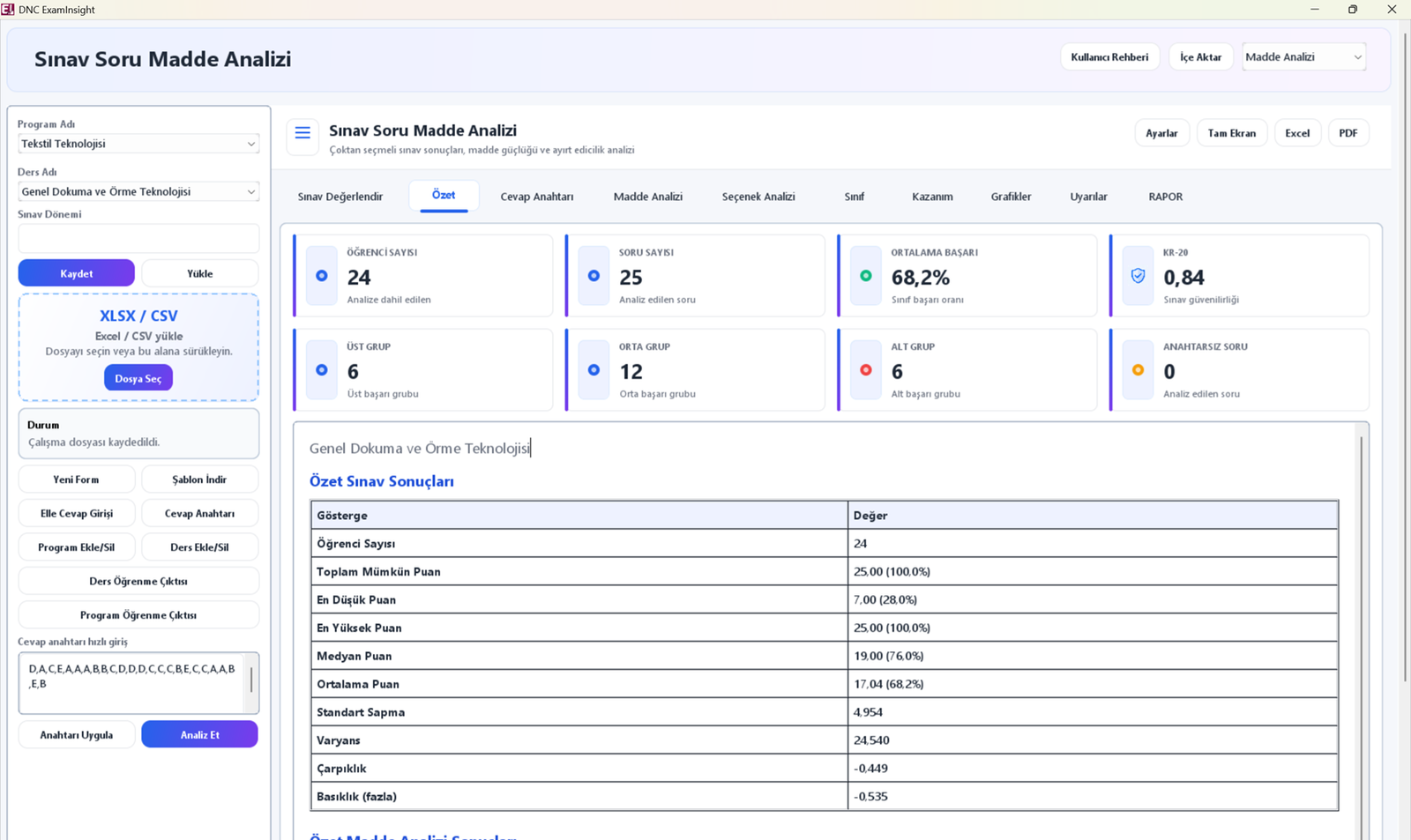Select the "En Düşük Puan" table cell
Viewport: 1411px width, 840px height.
click(x=579, y=599)
